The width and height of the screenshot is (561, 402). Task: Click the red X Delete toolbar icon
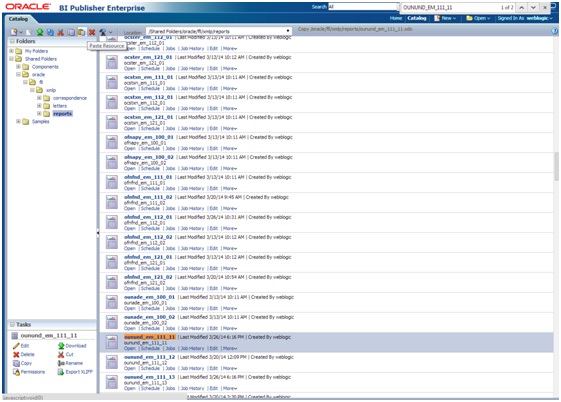(x=92, y=32)
